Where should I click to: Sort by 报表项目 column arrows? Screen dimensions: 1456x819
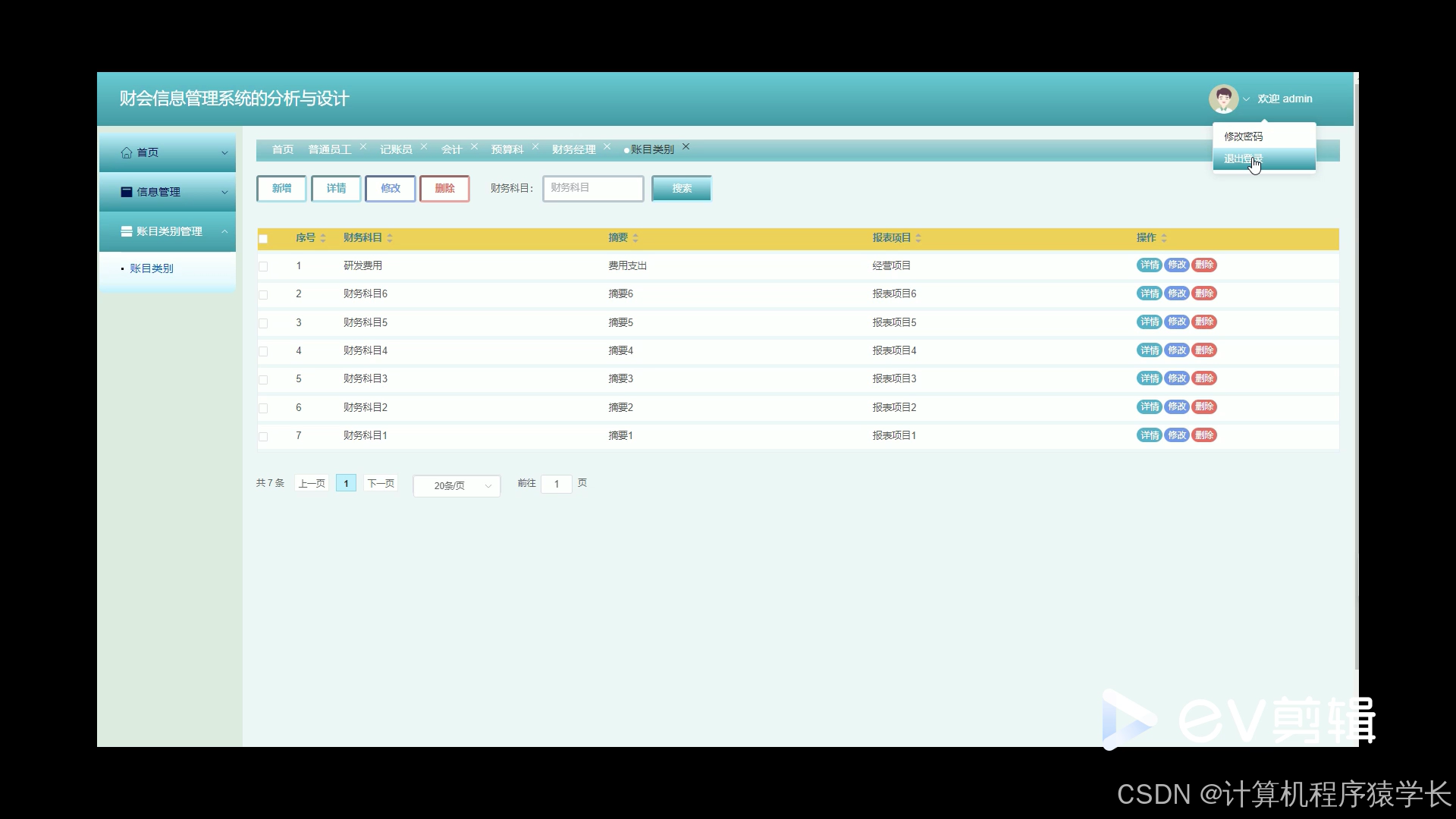(918, 238)
